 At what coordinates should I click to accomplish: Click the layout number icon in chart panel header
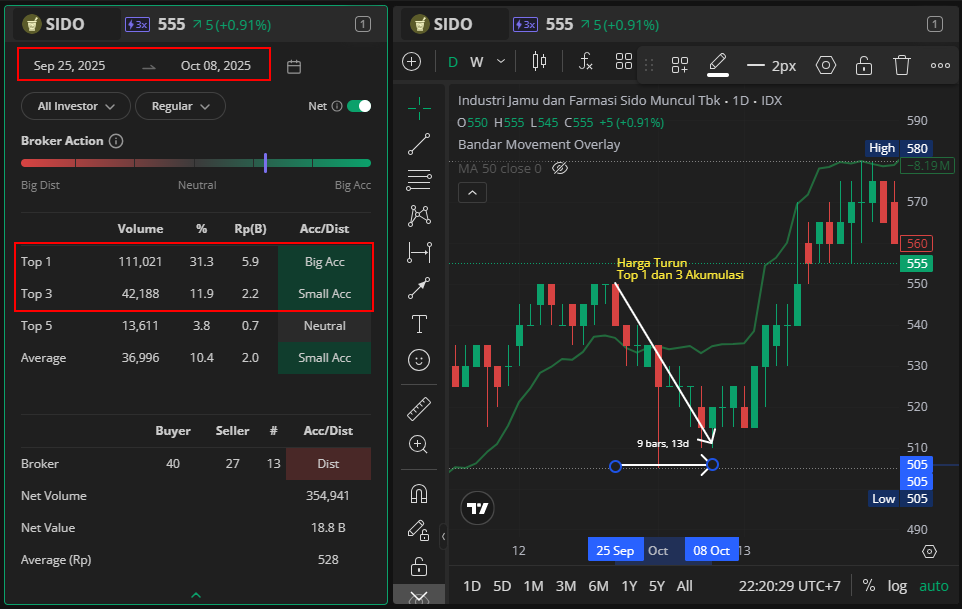934,25
